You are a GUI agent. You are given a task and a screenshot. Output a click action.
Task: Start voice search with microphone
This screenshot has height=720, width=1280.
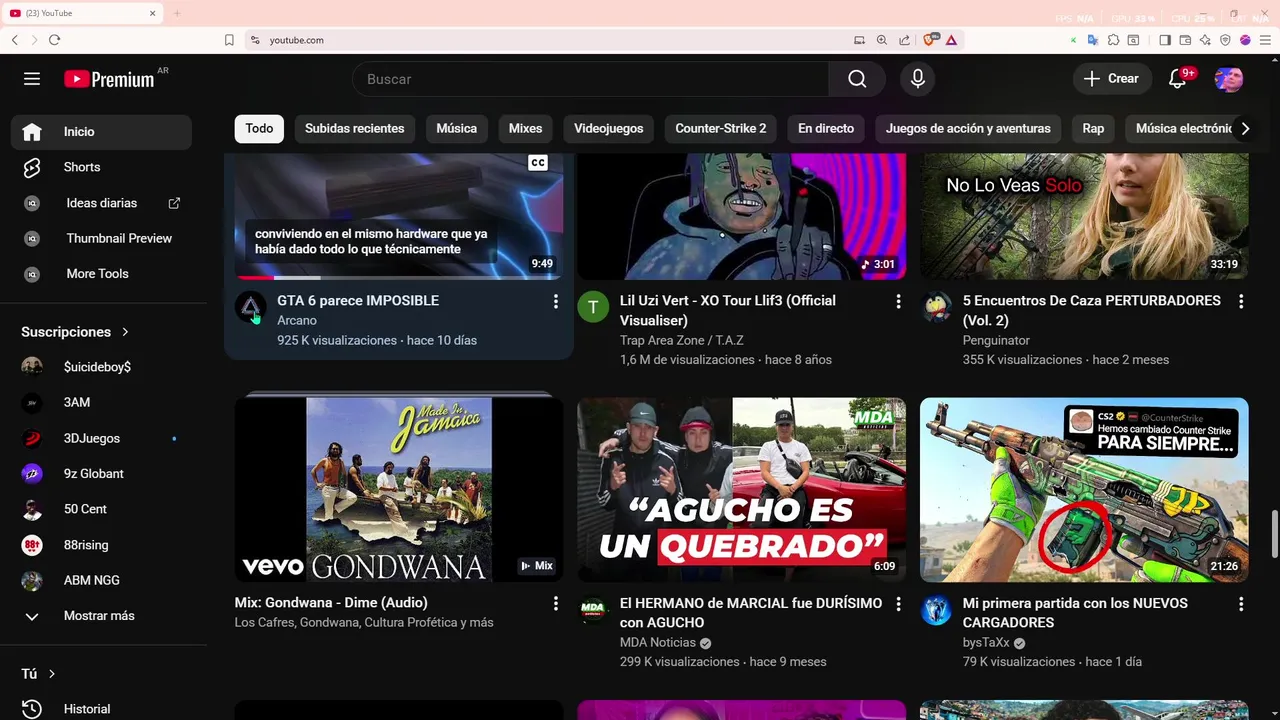pos(918,79)
